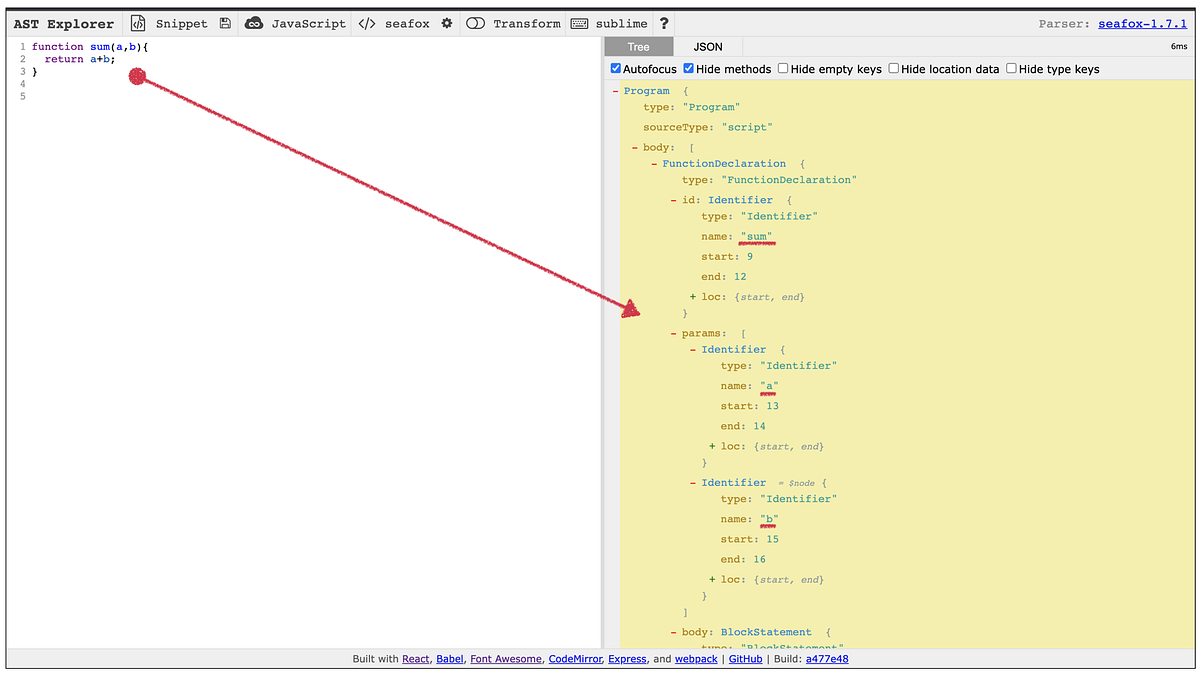The height and width of the screenshot is (674, 1200).
Task: Collapse the FunctionDeclaration node
Action: point(652,163)
